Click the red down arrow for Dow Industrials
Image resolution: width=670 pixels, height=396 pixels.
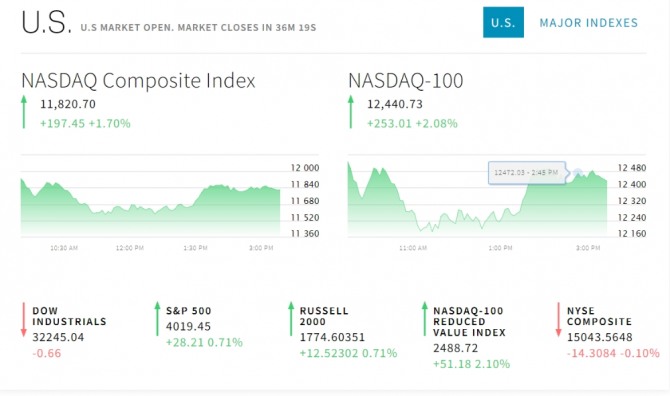[x=24, y=320]
